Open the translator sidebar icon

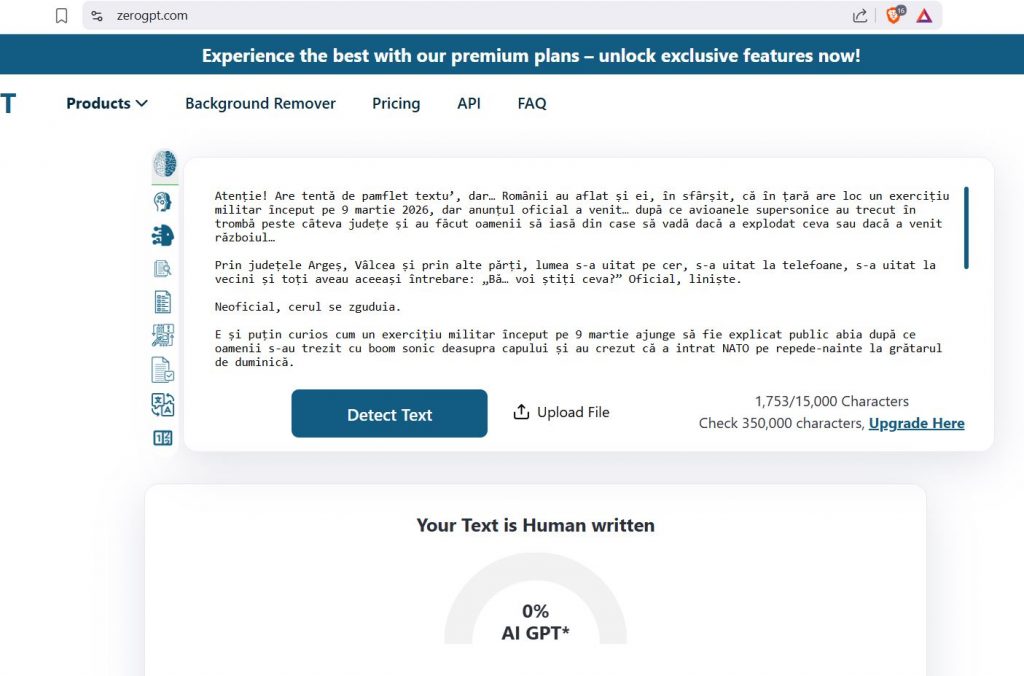(162, 404)
